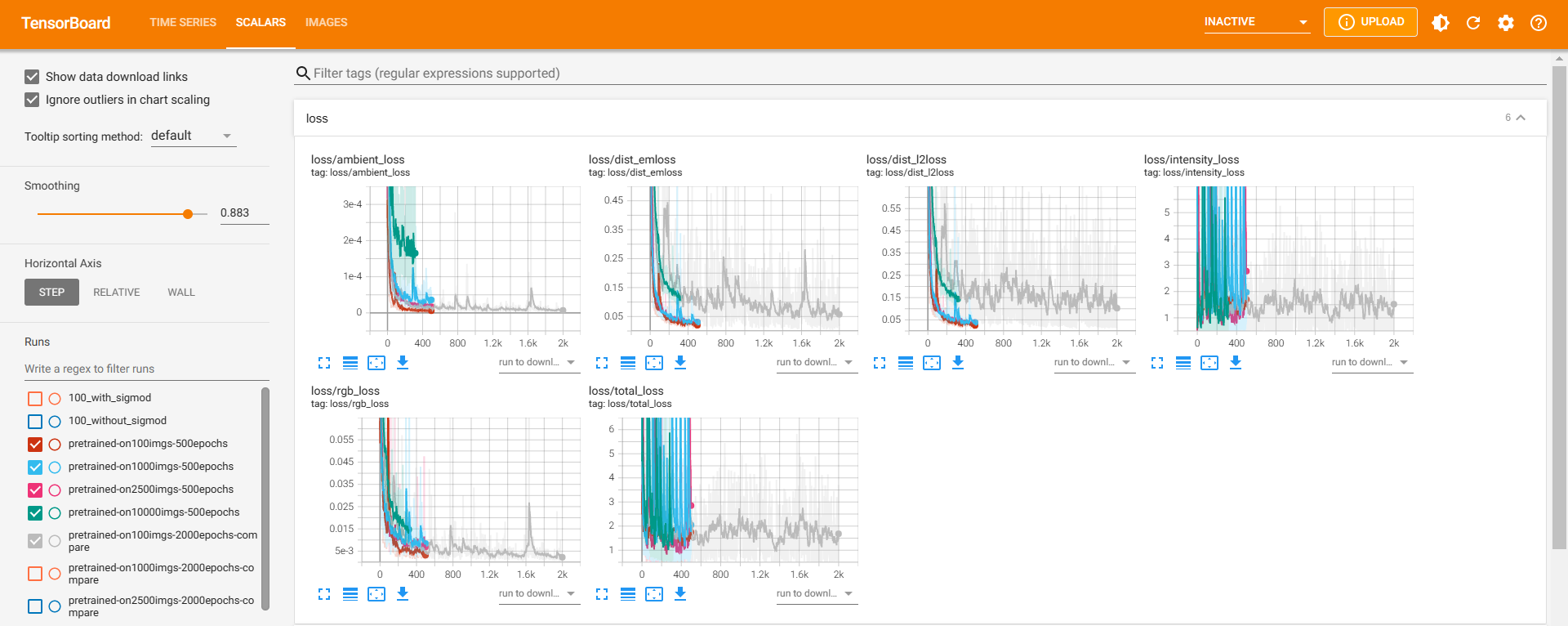Image resolution: width=1568 pixels, height=626 pixels.
Task: Enable the 100_with_sigmod run checkbox
Action: click(35, 399)
